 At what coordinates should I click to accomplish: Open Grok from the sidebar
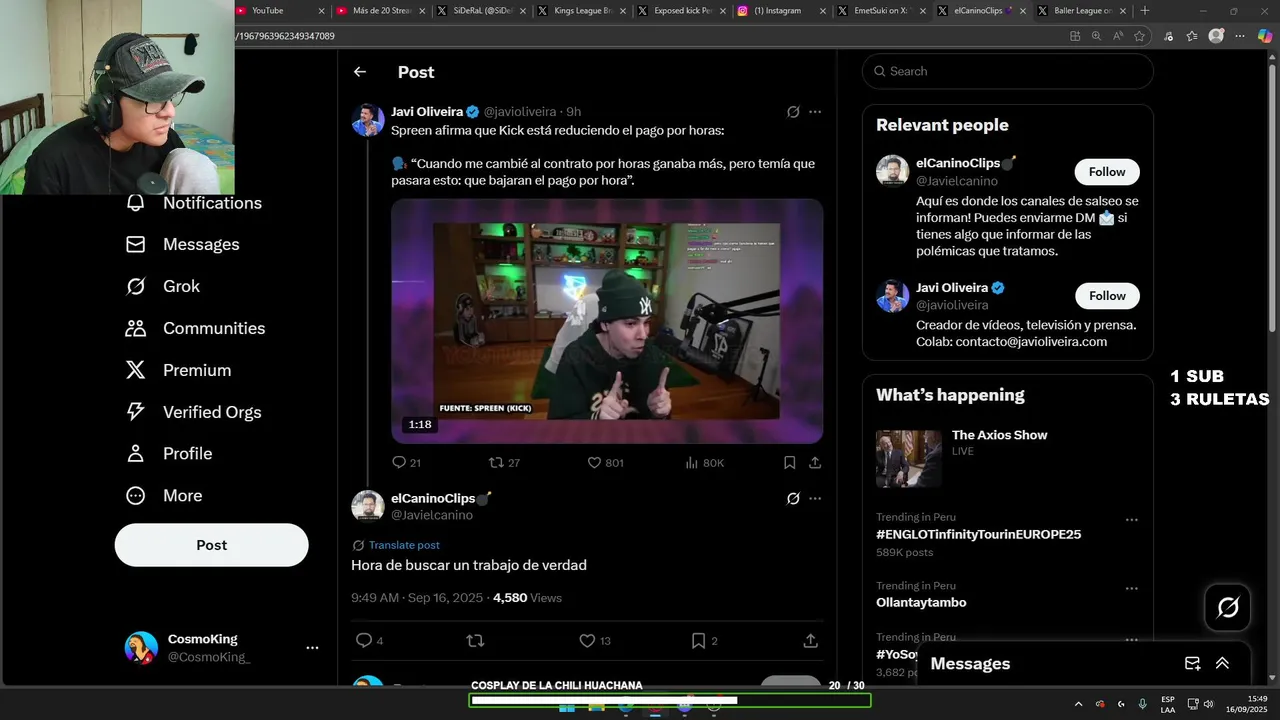(x=163, y=286)
